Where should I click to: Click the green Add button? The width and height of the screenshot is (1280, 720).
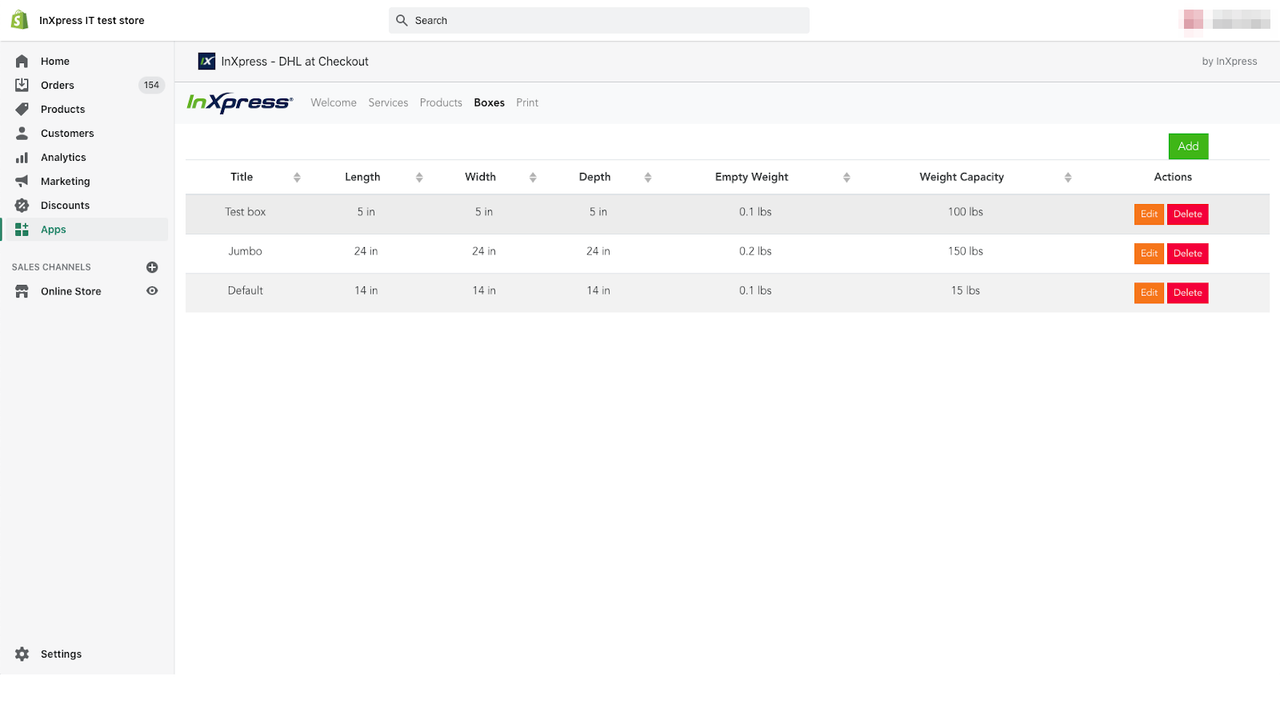(1188, 146)
